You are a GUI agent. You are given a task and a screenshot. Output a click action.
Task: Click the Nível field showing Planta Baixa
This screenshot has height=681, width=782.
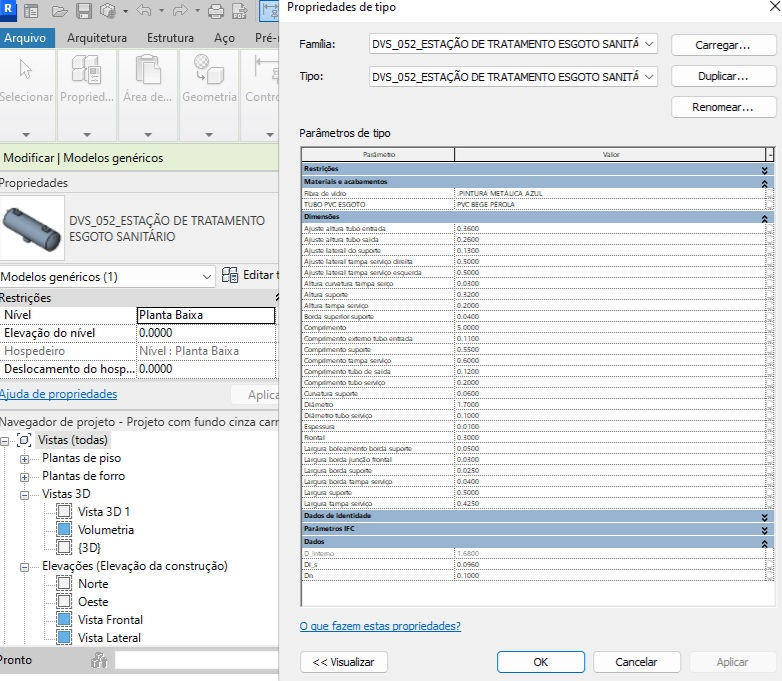[x=205, y=315]
